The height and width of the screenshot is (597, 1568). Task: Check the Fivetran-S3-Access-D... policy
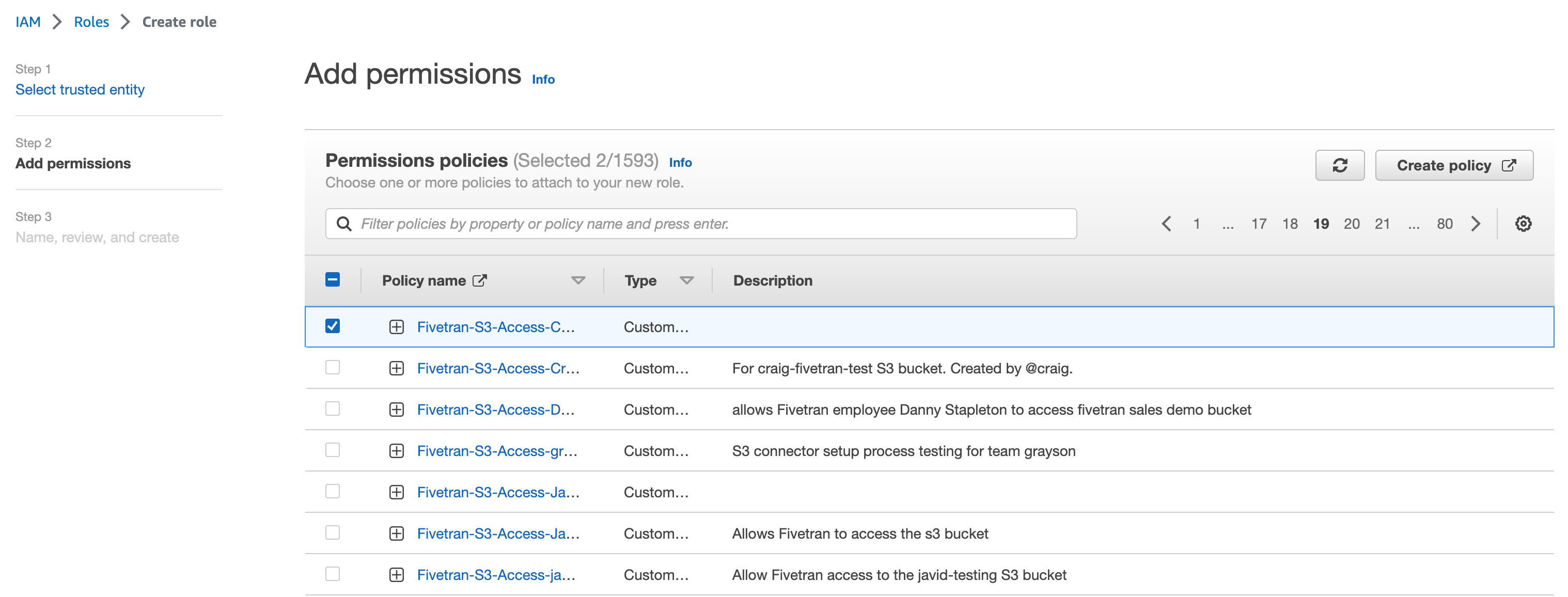(x=333, y=409)
